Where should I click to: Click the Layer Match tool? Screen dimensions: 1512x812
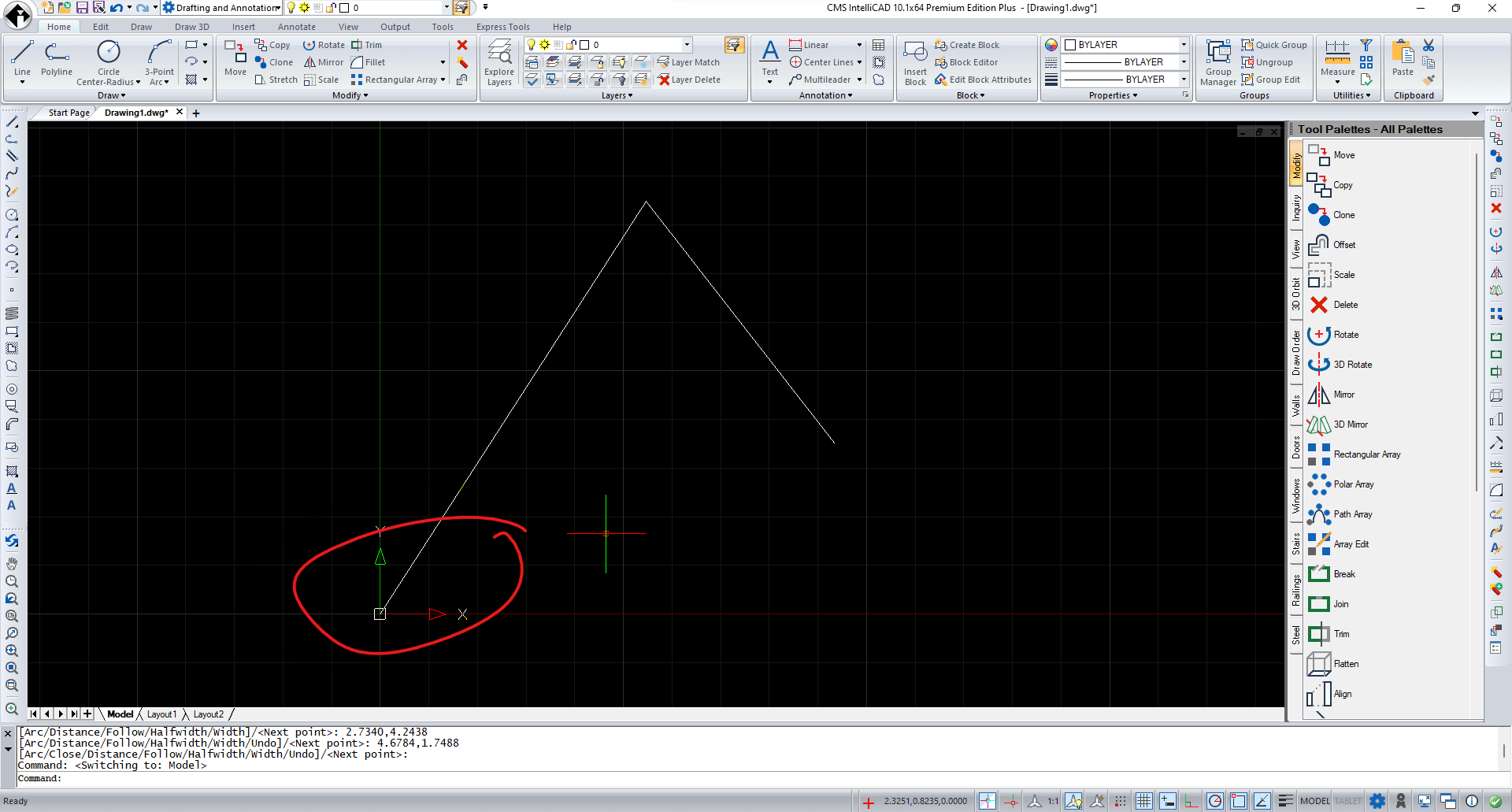(688, 62)
